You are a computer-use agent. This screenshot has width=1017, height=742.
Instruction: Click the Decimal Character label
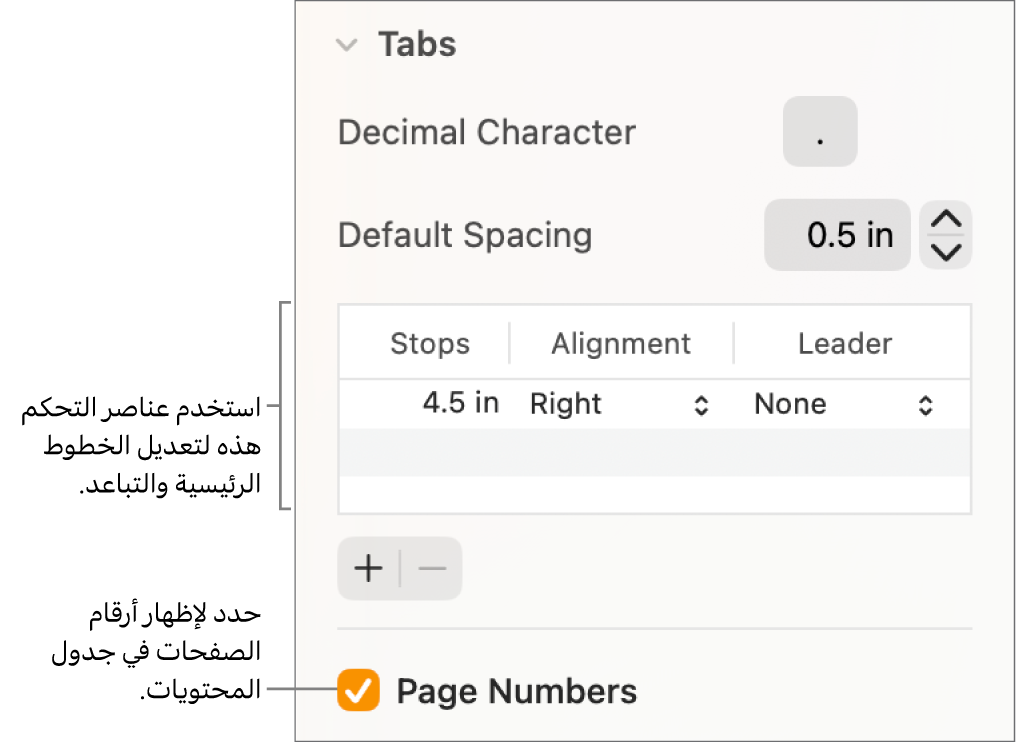click(x=487, y=133)
